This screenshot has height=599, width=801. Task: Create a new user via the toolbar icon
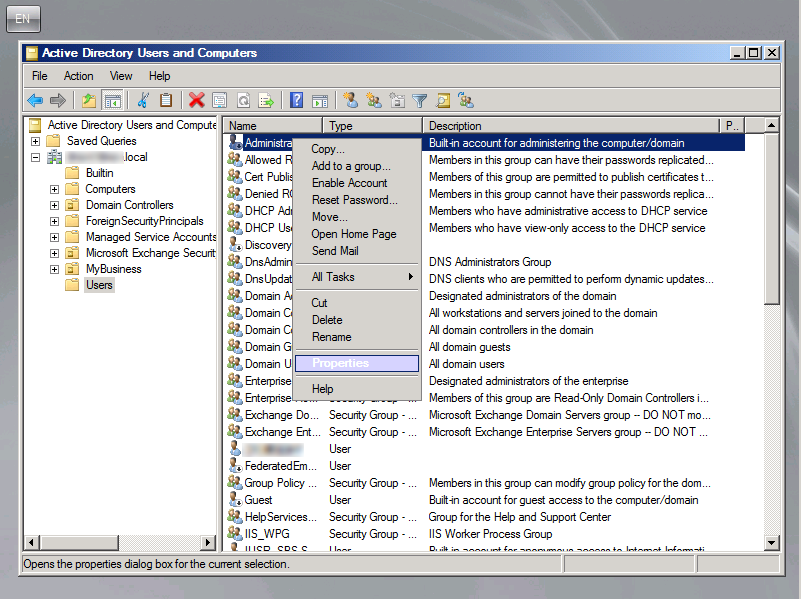pyautogui.click(x=350, y=100)
